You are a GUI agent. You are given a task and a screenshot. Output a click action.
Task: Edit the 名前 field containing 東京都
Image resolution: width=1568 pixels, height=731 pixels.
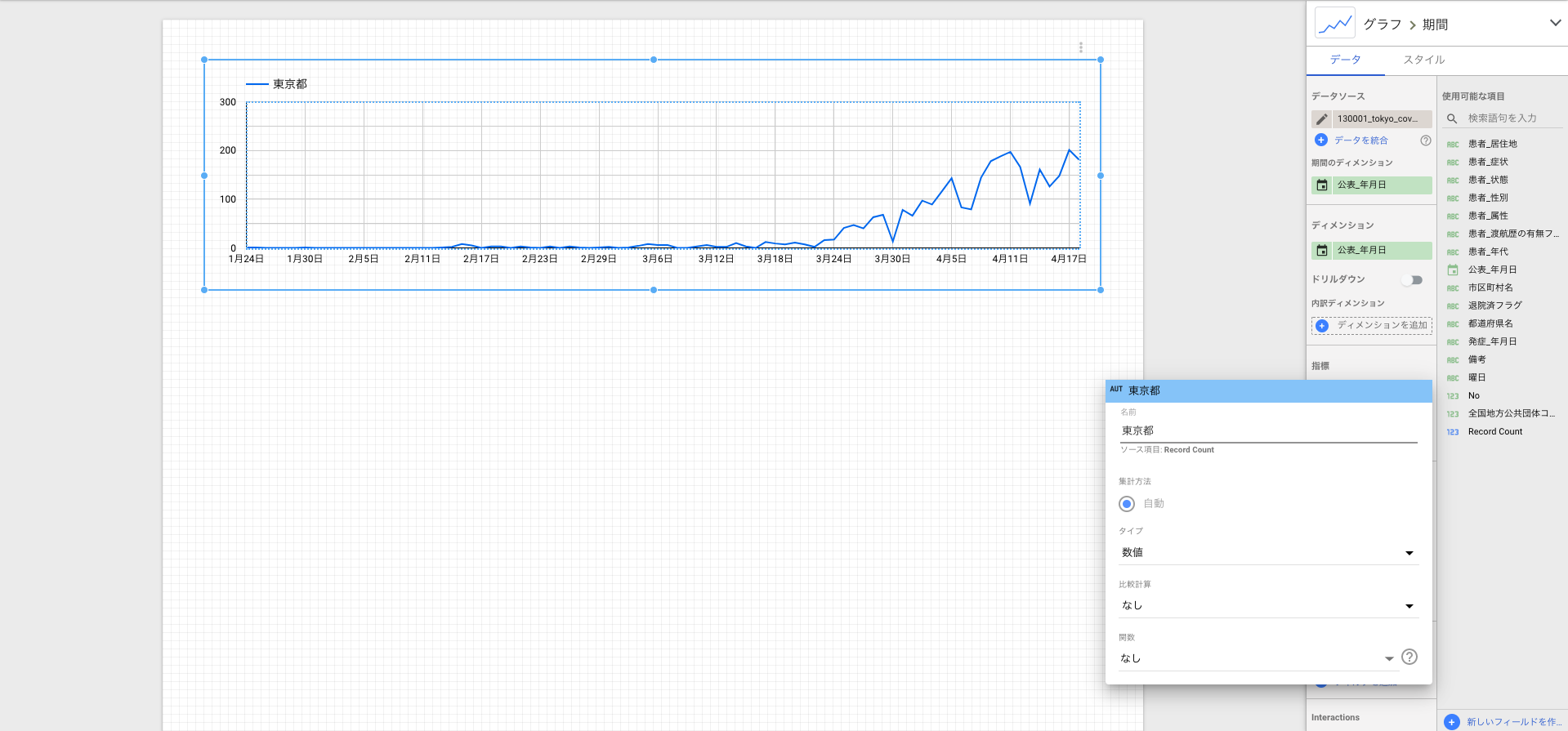click(x=1268, y=430)
